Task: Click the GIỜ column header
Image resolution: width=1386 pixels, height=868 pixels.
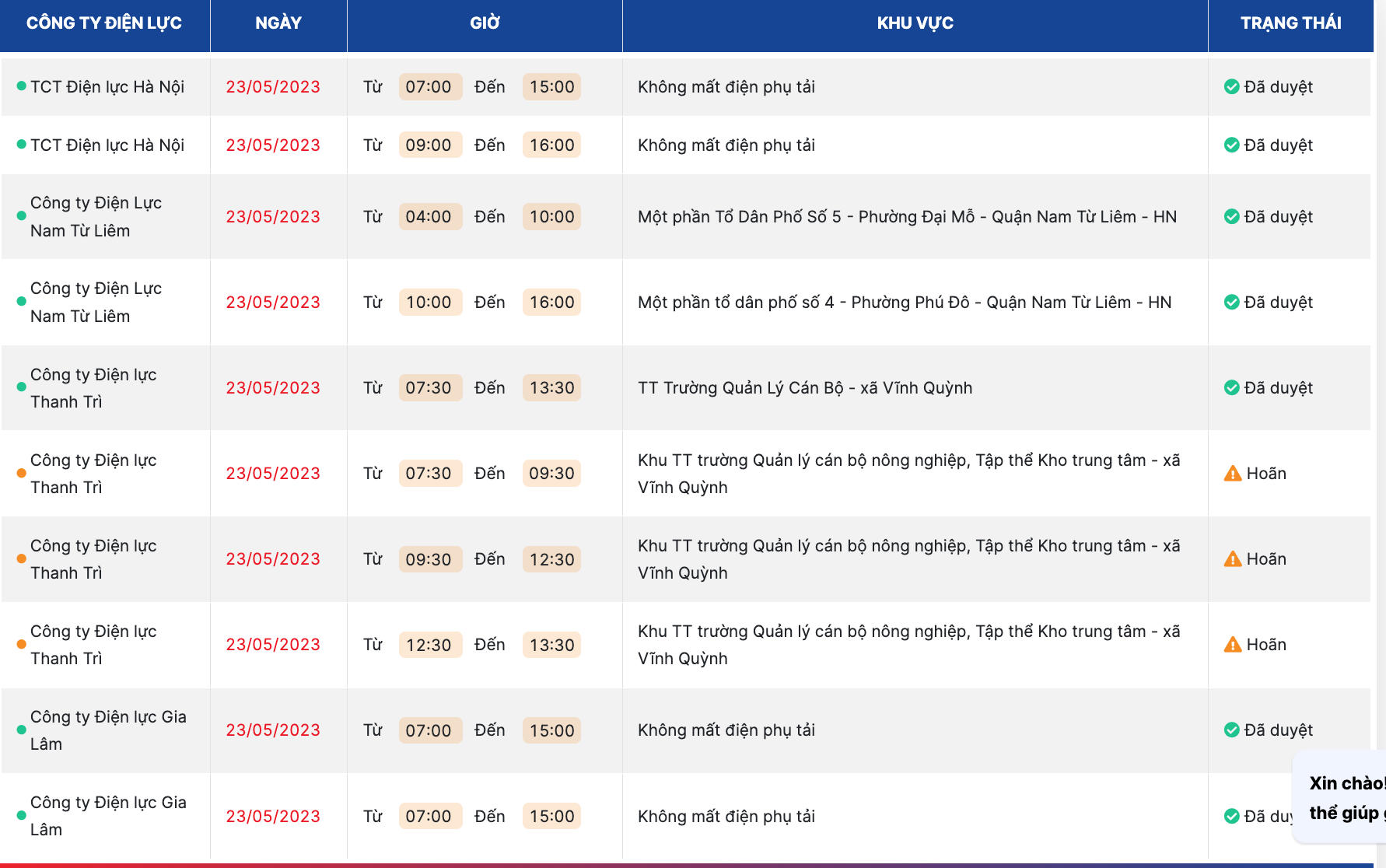Action: coord(485,23)
